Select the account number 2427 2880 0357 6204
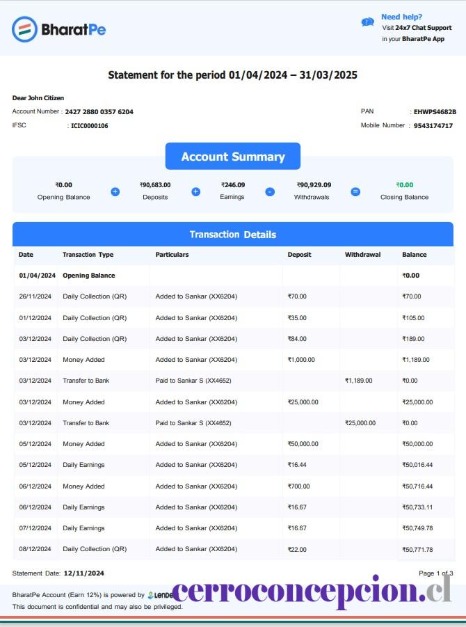 [x=99, y=112]
